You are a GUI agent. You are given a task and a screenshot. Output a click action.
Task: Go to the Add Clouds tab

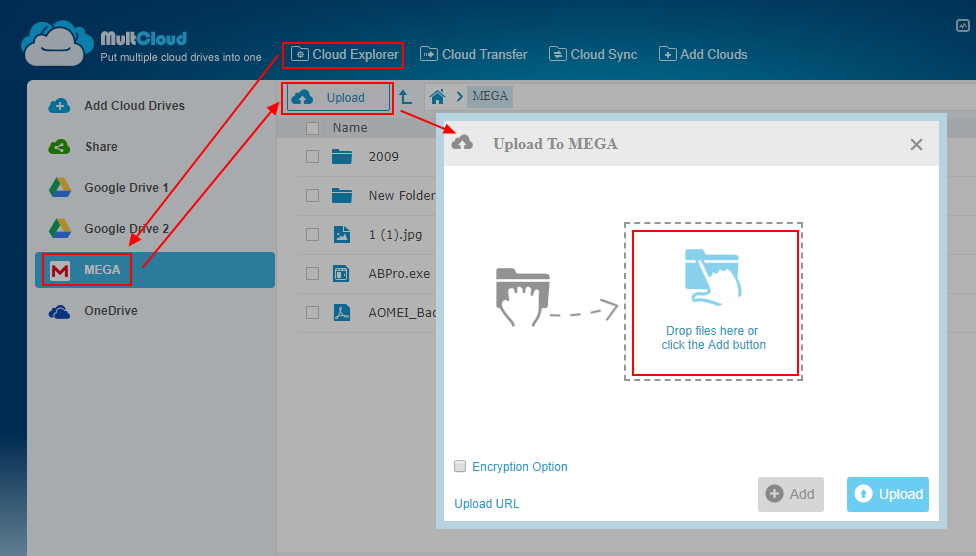703,55
